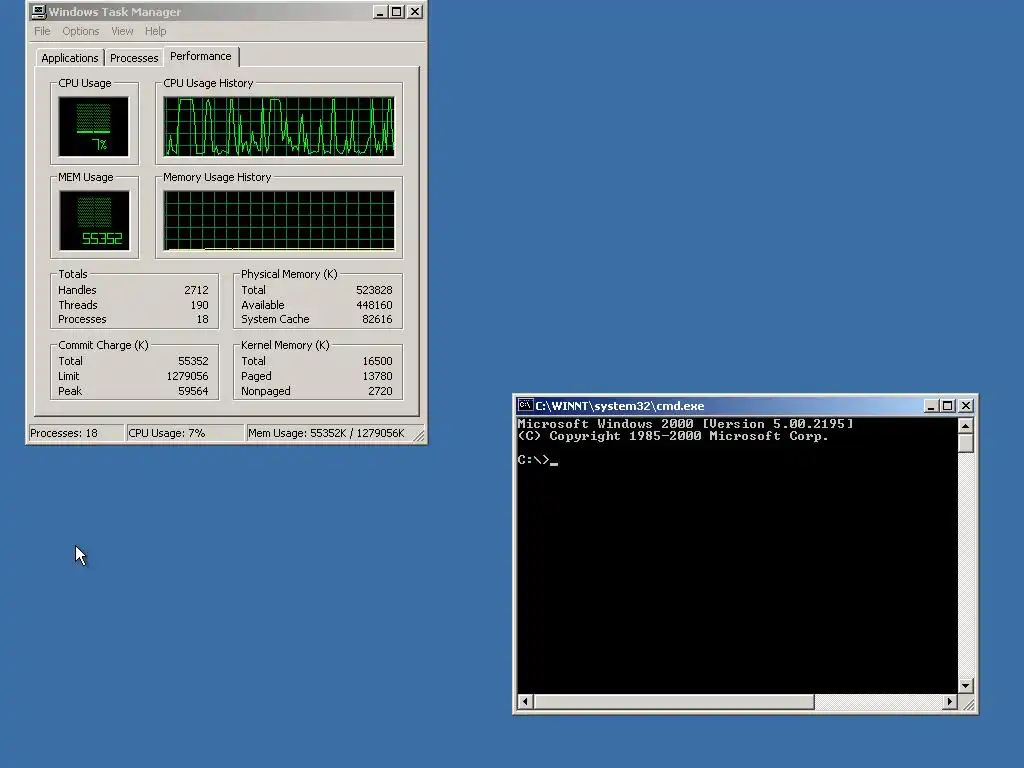The width and height of the screenshot is (1024, 768).
Task: Click the cmd scroll left arrow
Action: [525, 702]
